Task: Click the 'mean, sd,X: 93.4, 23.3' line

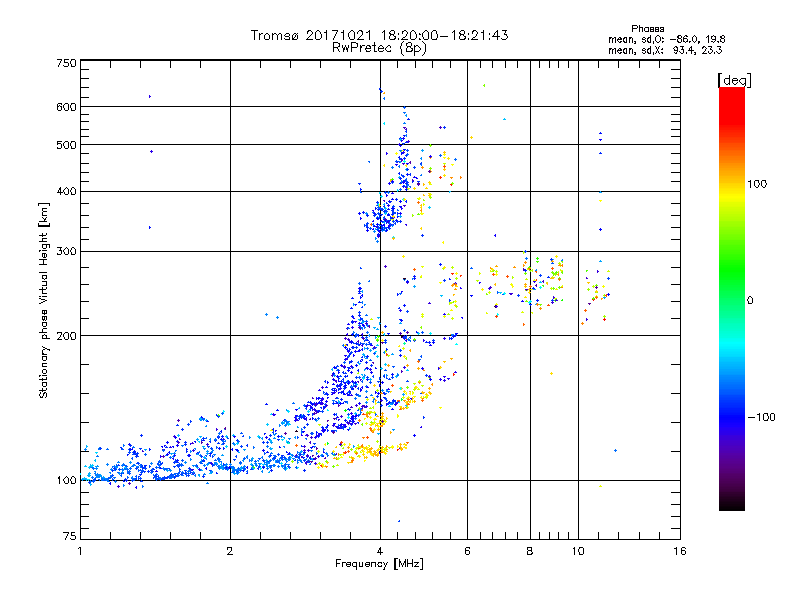Action: click(x=665, y=50)
